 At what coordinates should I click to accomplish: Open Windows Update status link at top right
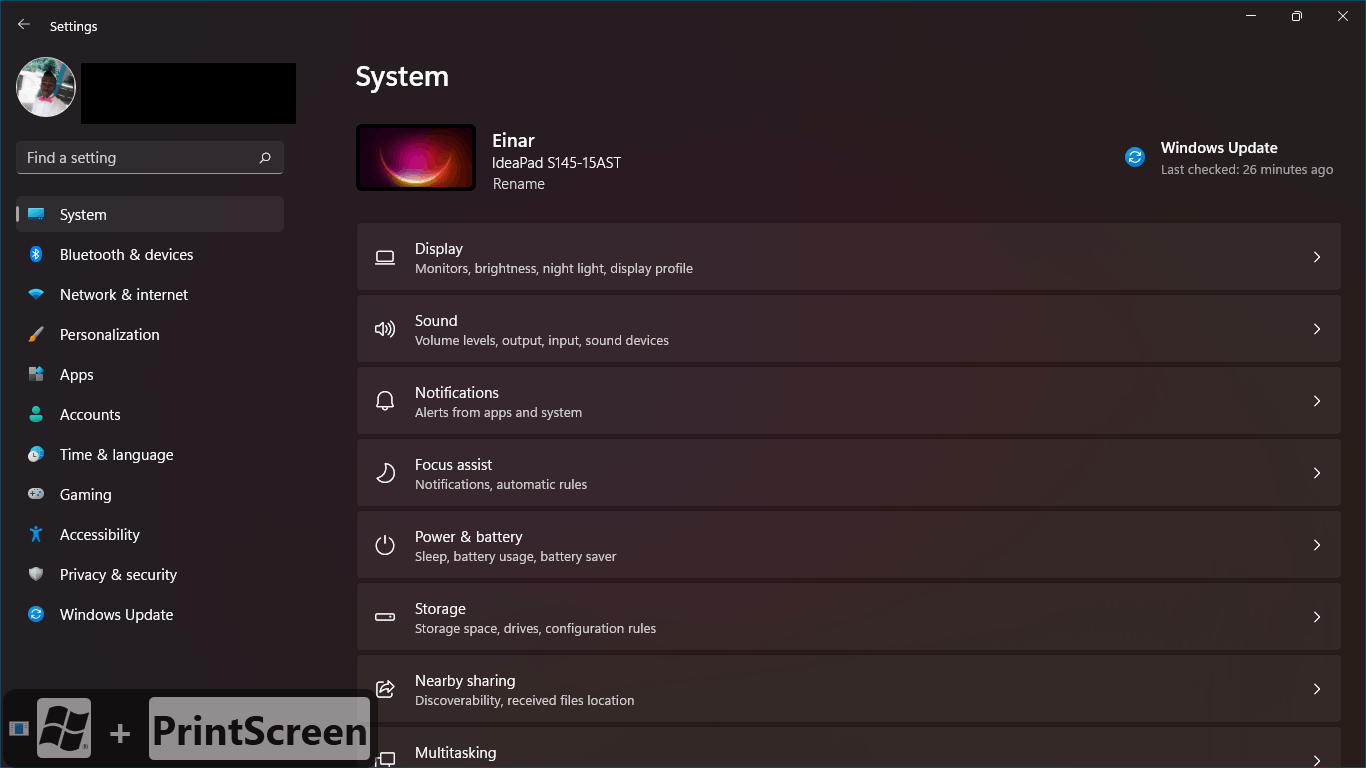click(x=1229, y=158)
